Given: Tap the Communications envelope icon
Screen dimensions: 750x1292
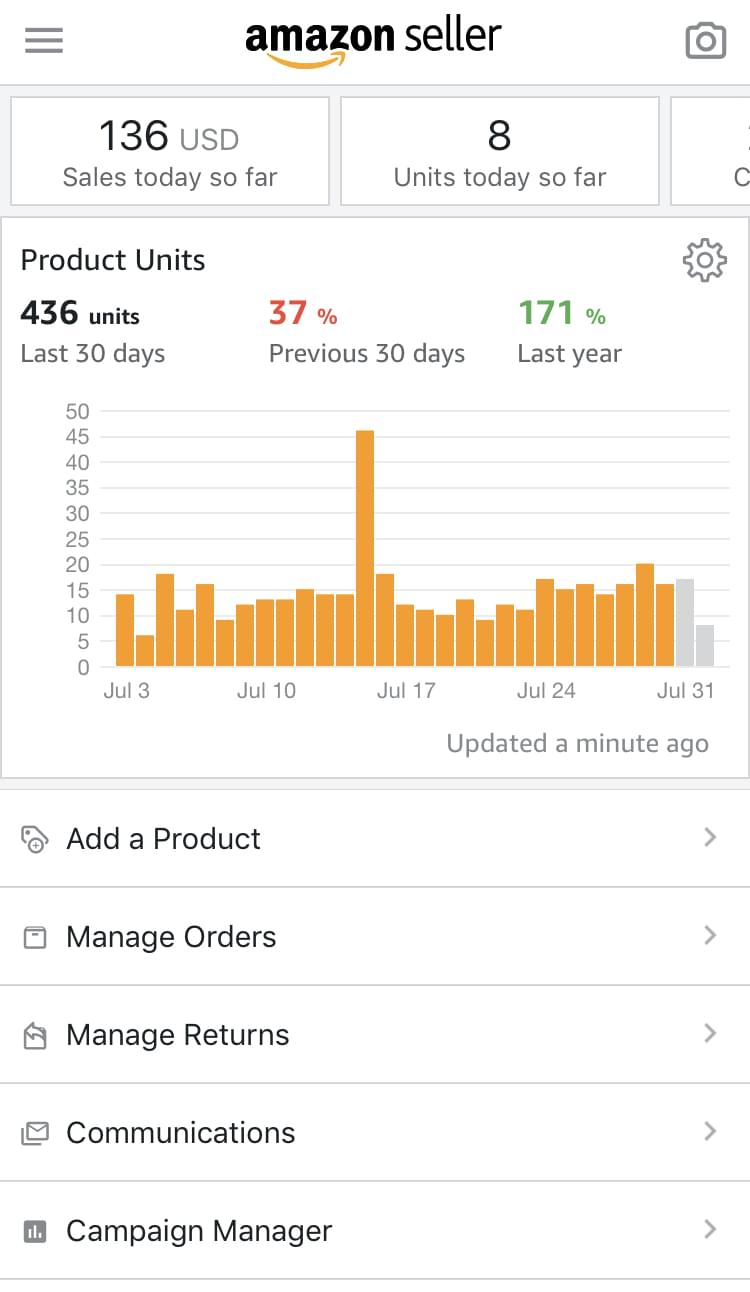Looking at the screenshot, I should (35, 1133).
